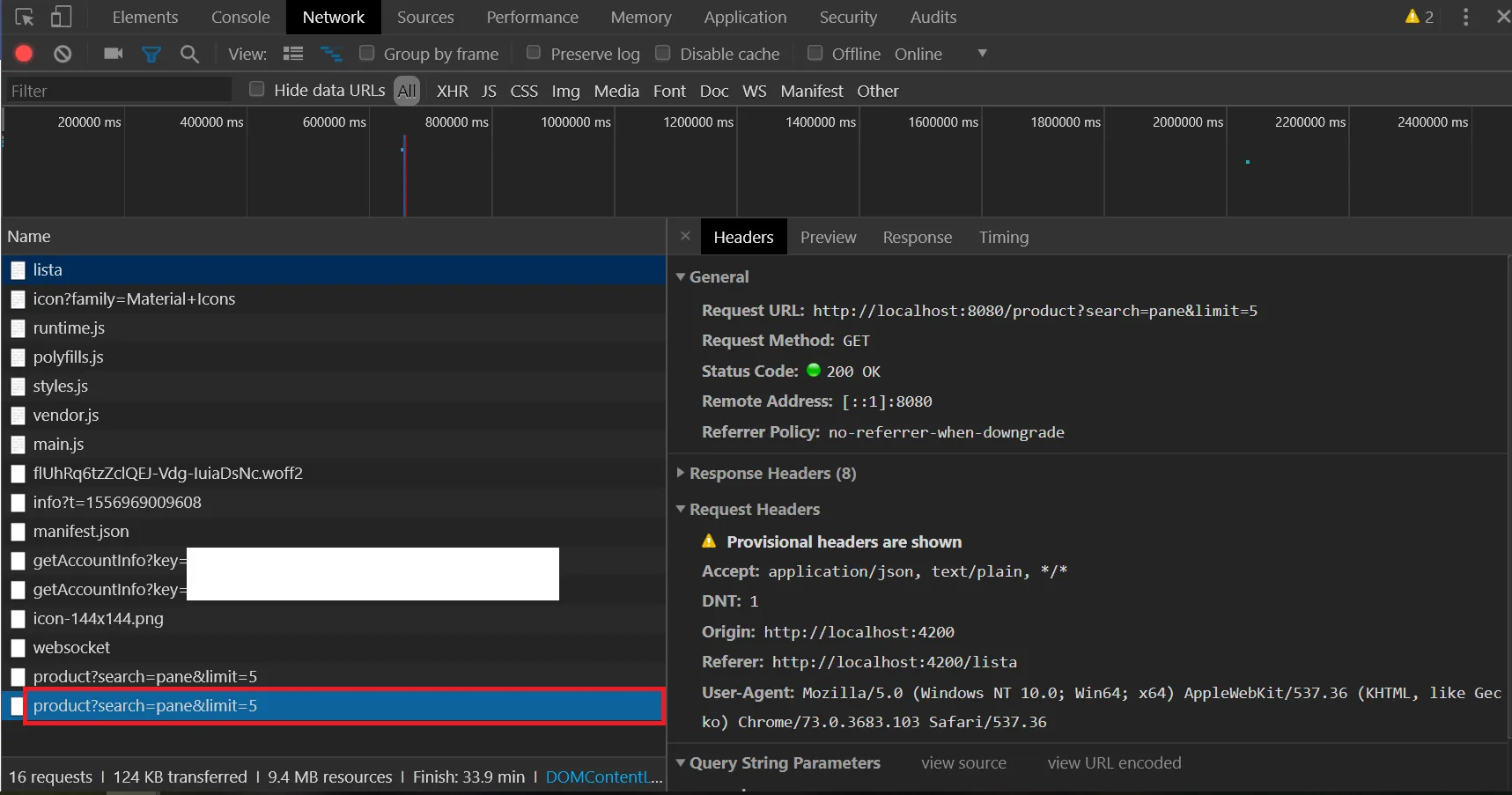This screenshot has height=795, width=1512.
Task: Activate the inspect element picker icon
Action: (x=24, y=17)
